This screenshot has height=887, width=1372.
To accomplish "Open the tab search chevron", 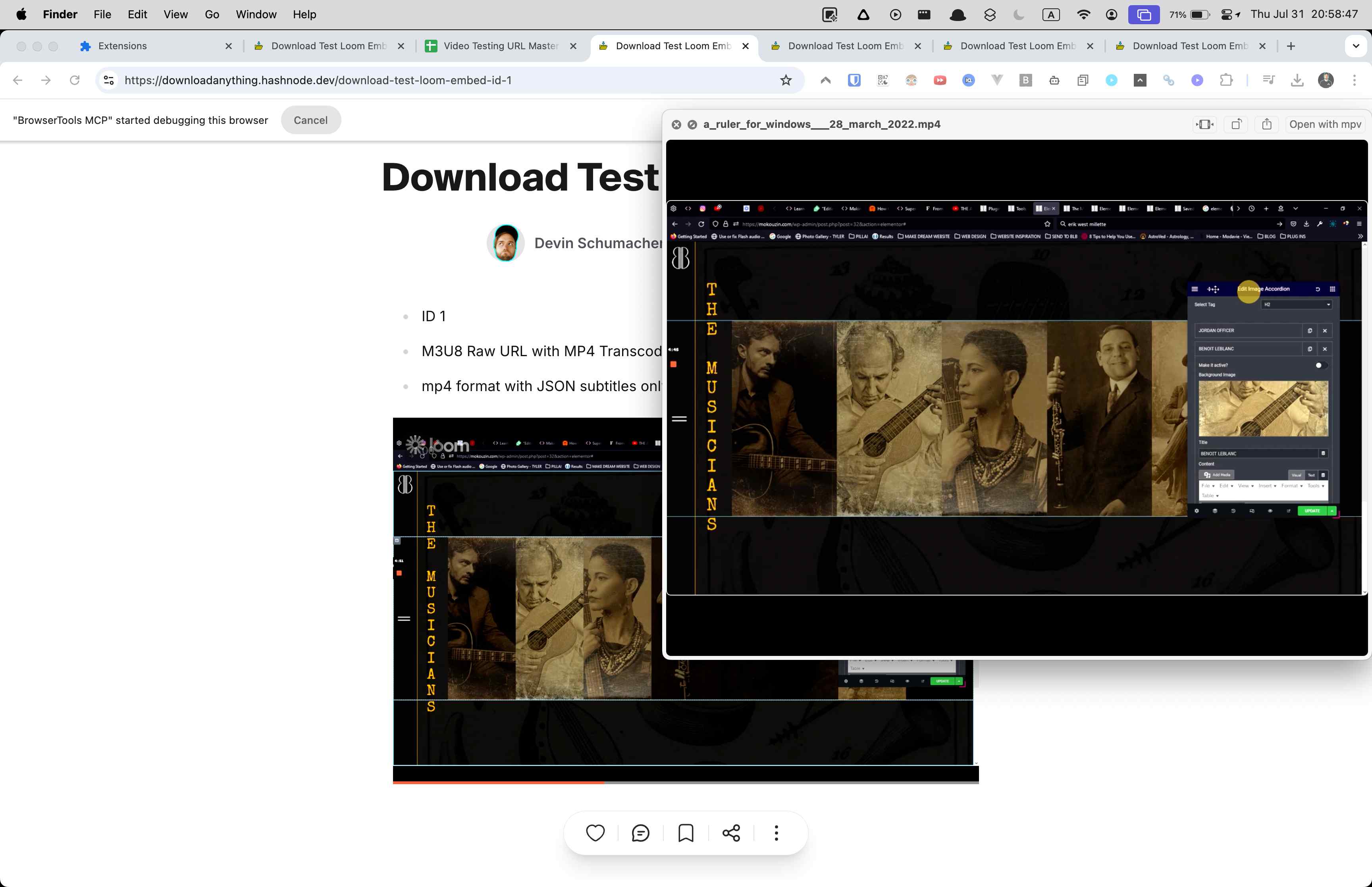I will (x=1357, y=46).
